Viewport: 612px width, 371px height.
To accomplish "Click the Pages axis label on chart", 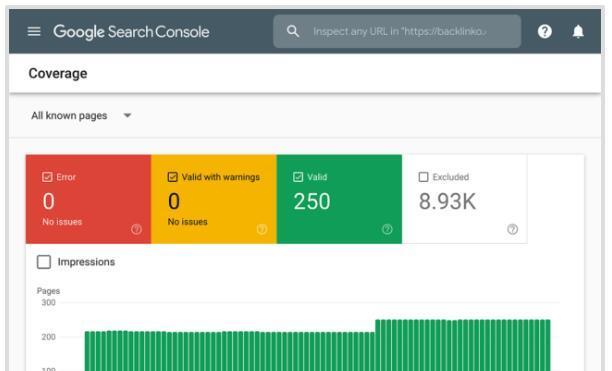I will [x=48, y=291].
